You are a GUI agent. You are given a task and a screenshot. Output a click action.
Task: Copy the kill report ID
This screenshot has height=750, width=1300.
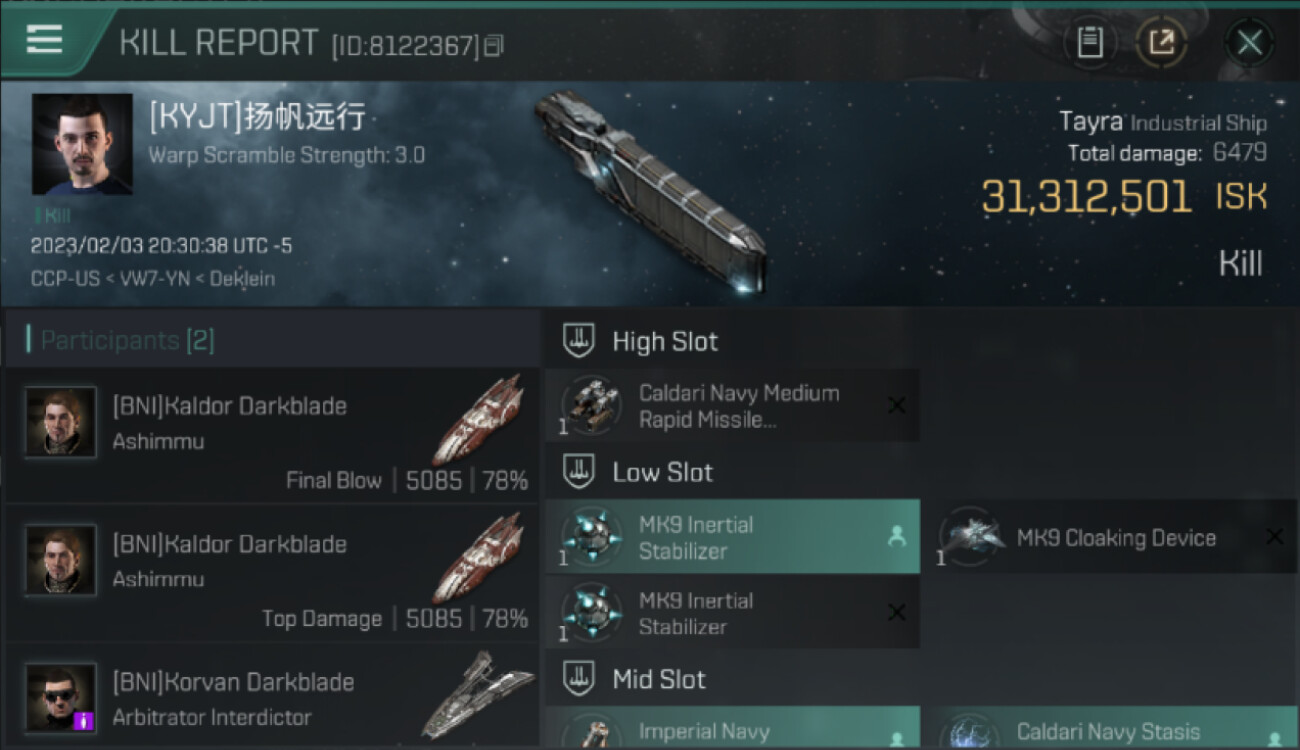[494, 46]
